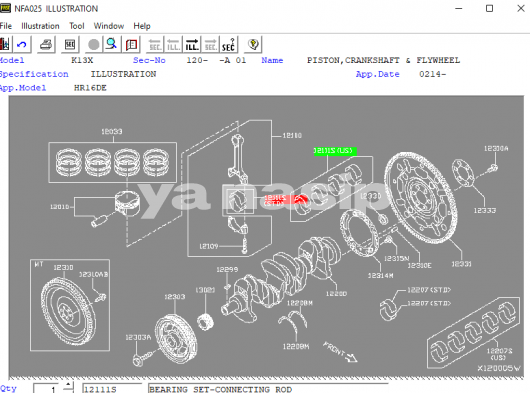Open the Illustration menu
Viewport: 530px width, 393px height.
pos(40,26)
